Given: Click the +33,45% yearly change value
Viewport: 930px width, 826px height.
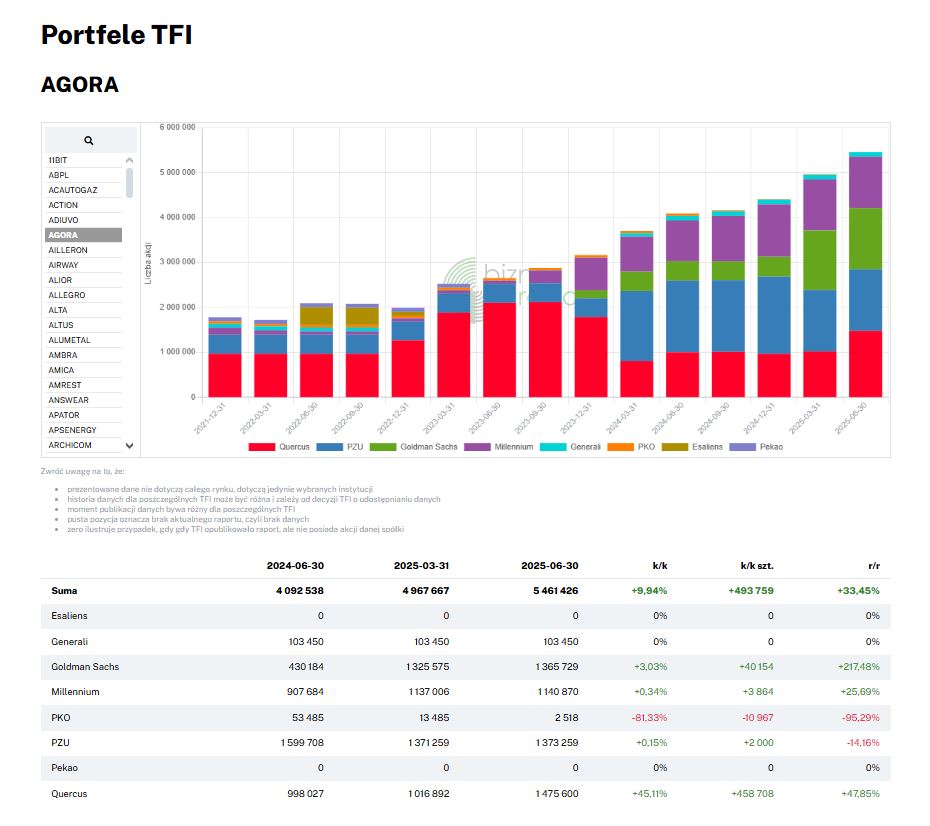Looking at the screenshot, I should click(858, 591).
